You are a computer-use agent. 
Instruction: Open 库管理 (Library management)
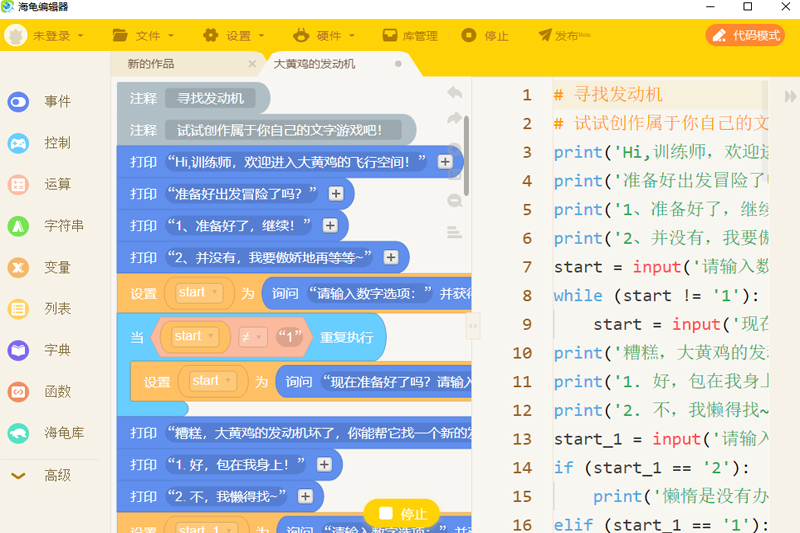(x=410, y=36)
